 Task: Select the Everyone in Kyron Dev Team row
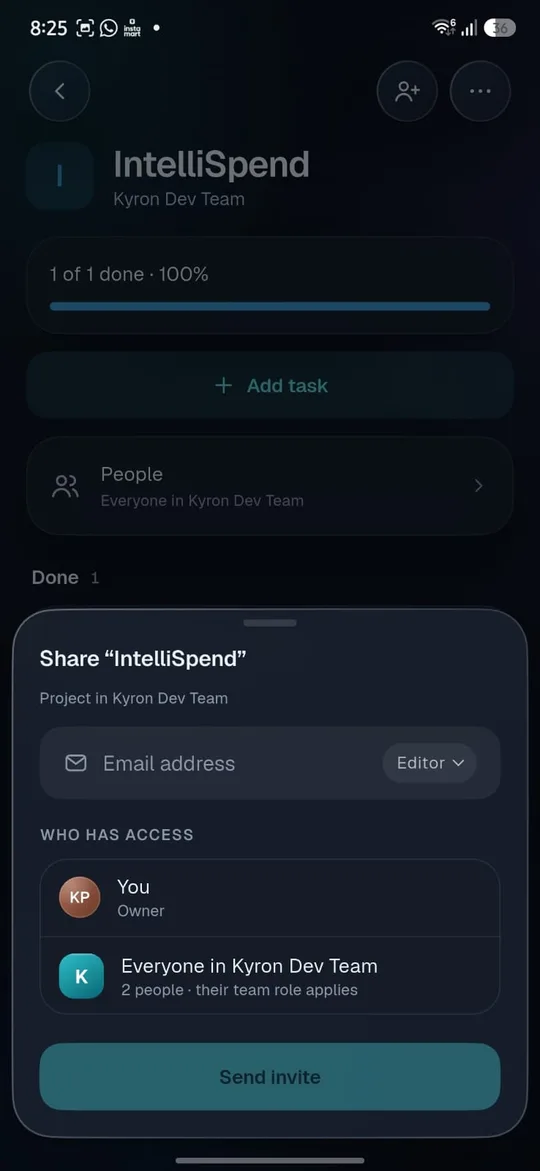(x=270, y=976)
